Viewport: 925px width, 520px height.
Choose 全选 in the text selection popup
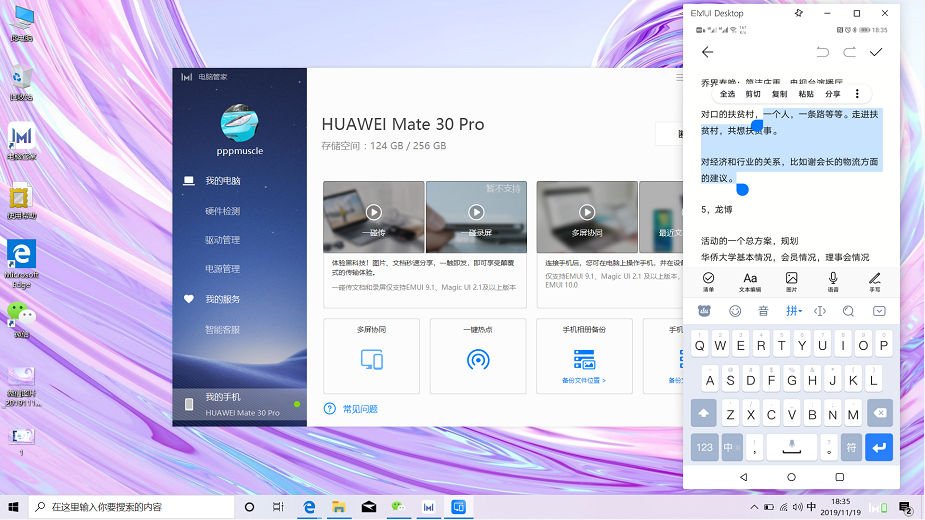tap(727, 94)
